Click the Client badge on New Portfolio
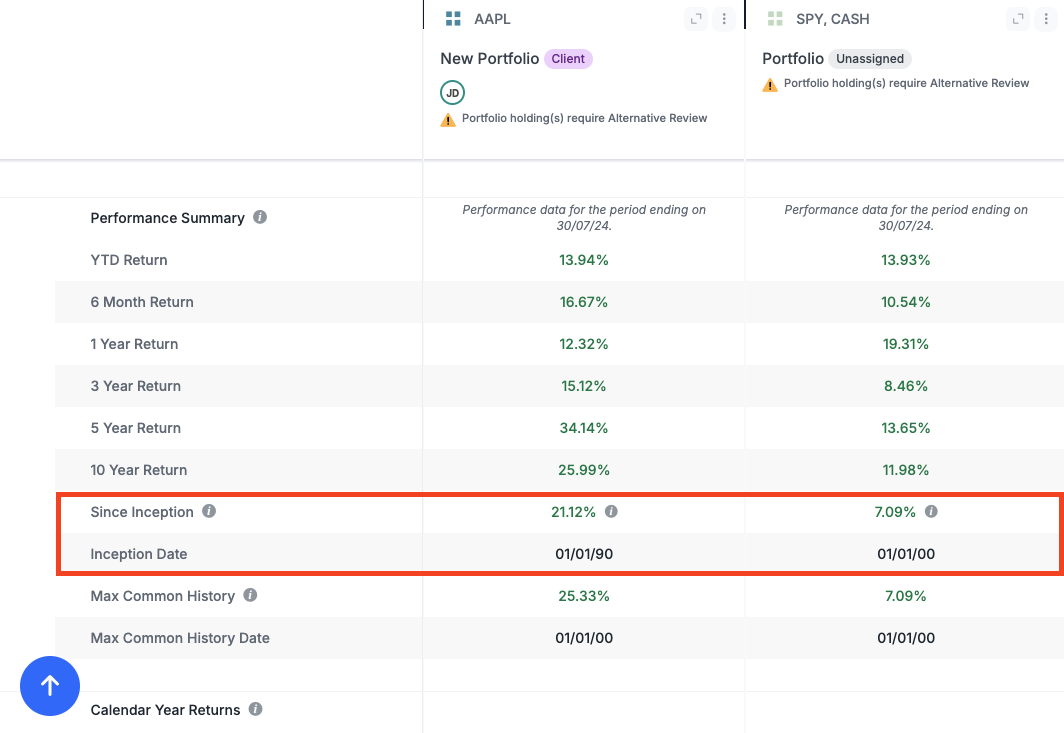The width and height of the screenshot is (1064, 733). point(568,59)
